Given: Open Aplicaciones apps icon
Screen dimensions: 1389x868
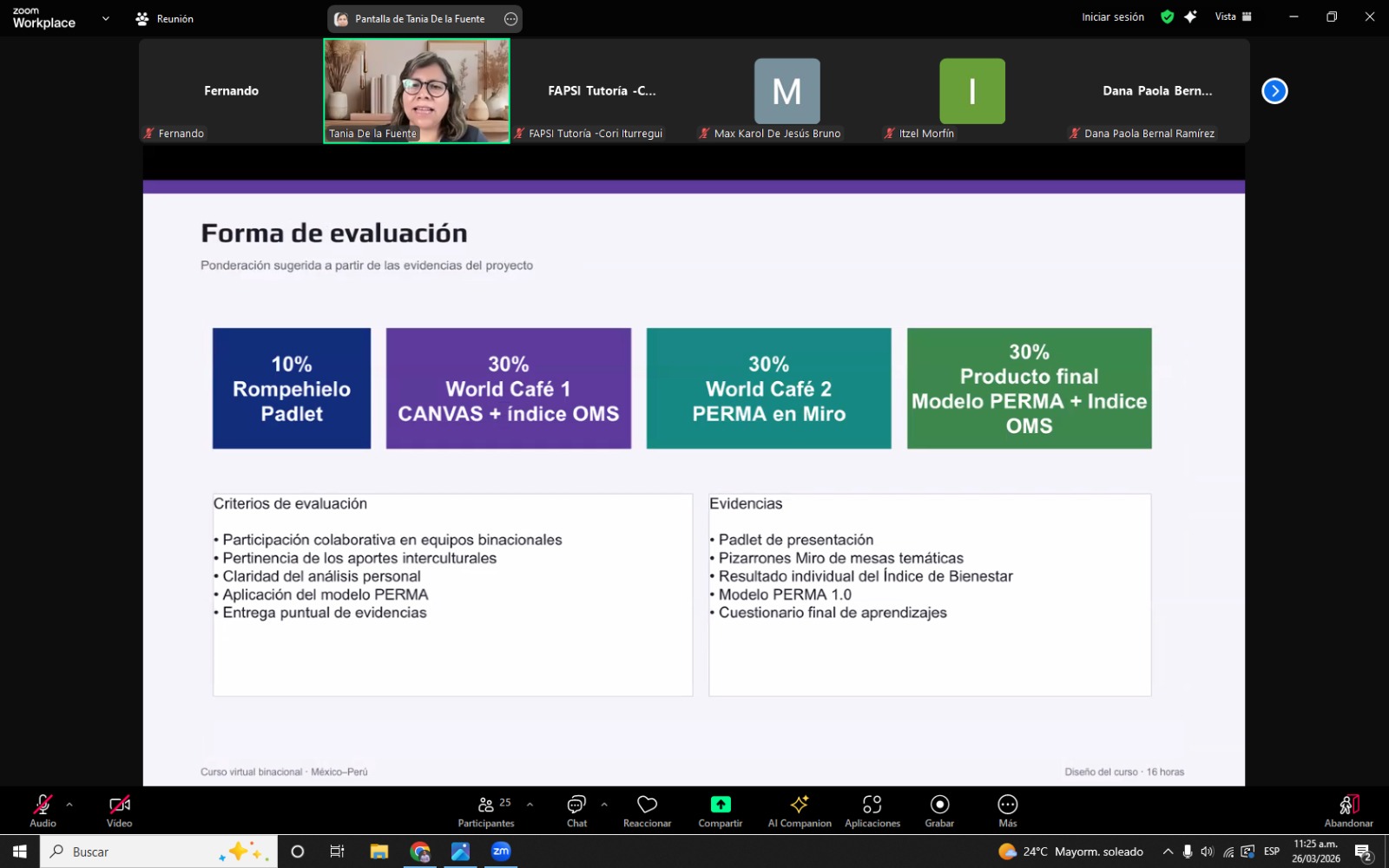Looking at the screenshot, I should click(x=872, y=805).
